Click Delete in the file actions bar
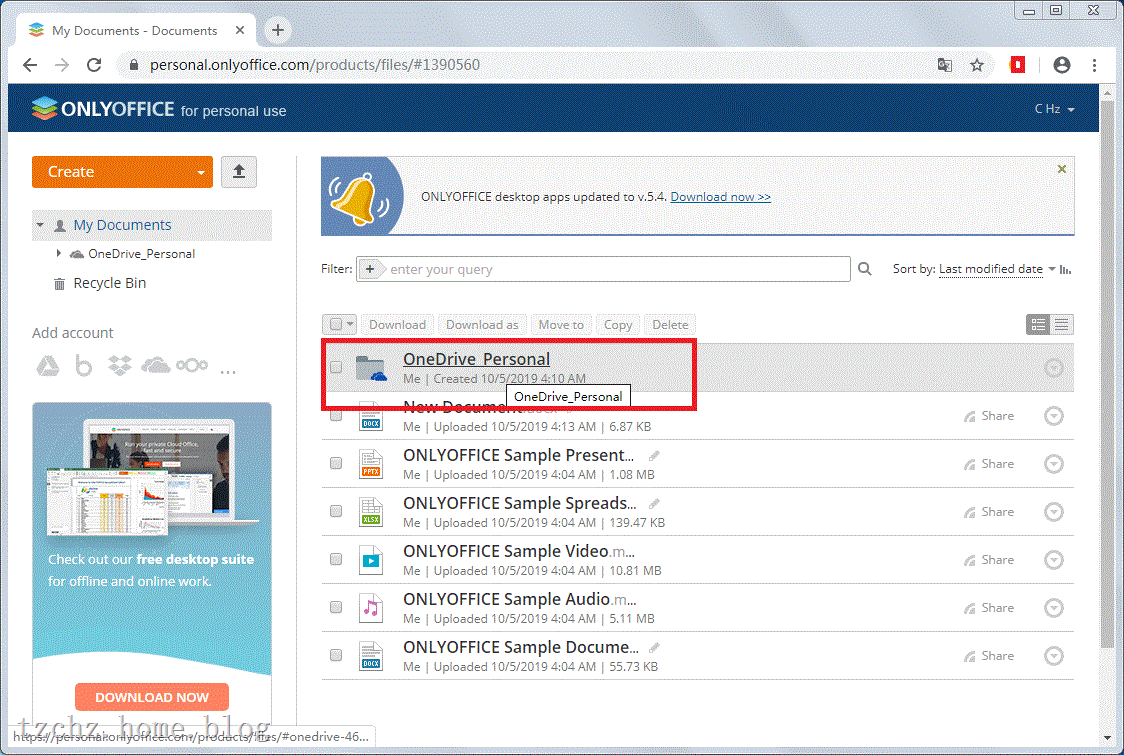Viewport: 1124px width, 755px height. pos(670,325)
